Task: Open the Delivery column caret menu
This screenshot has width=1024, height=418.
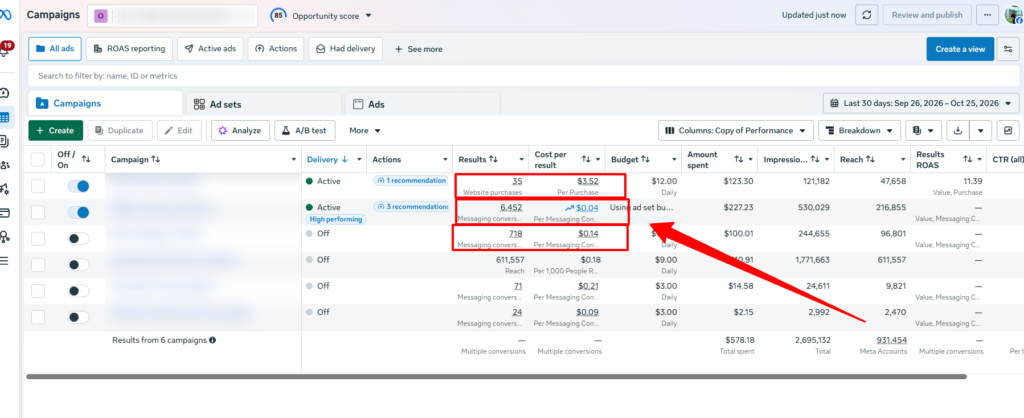Action: click(x=359, y=159)
